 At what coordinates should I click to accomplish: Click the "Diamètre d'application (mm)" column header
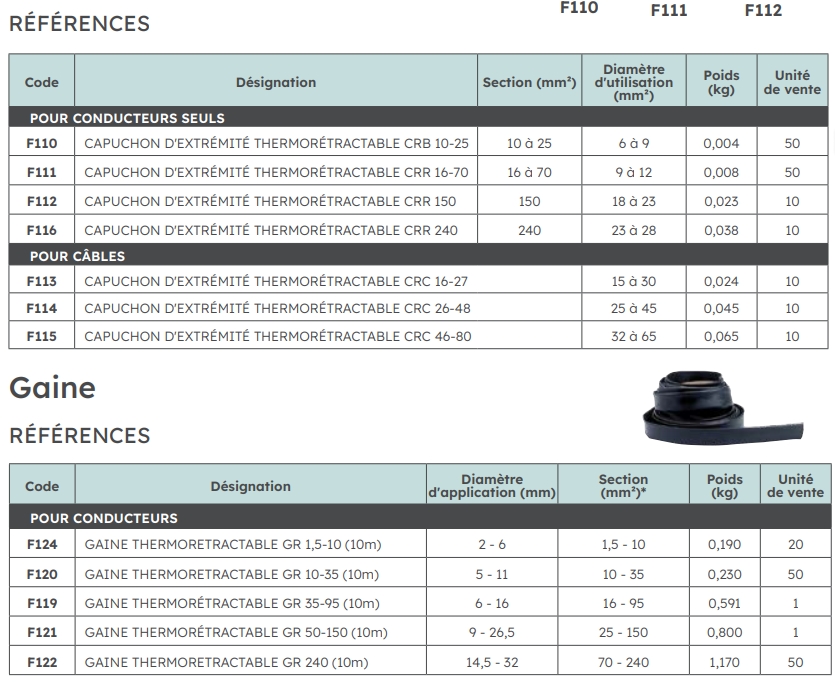tap(492, 486)
